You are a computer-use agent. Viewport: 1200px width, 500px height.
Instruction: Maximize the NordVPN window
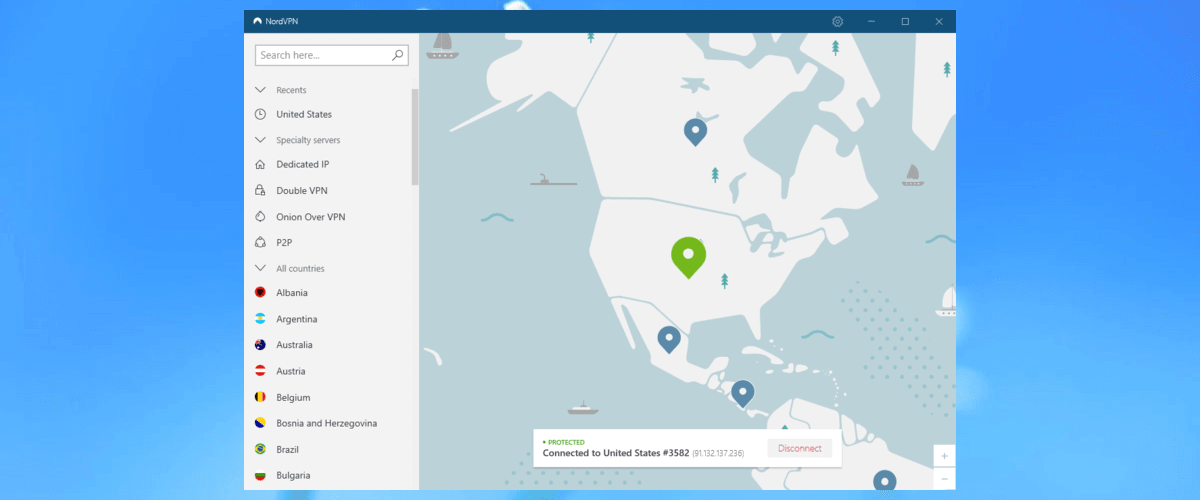[905, 21]
